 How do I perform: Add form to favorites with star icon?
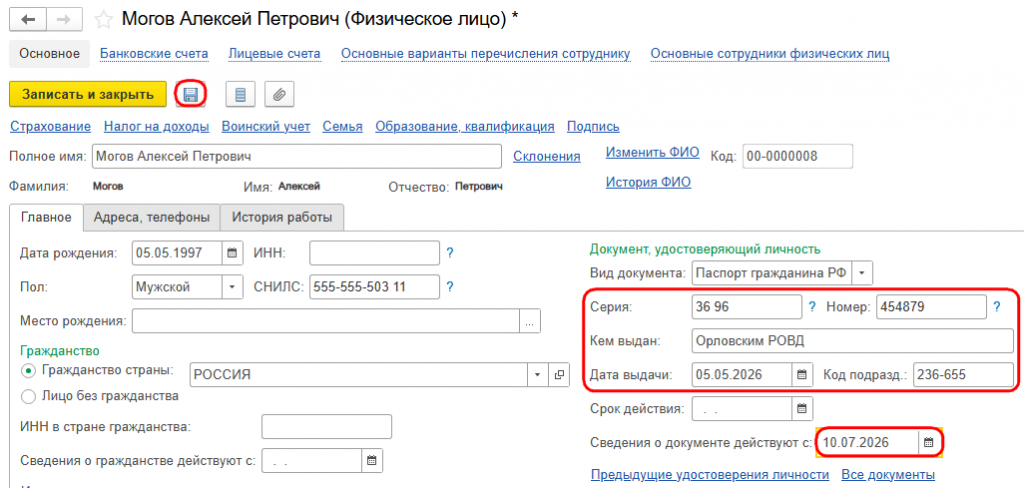click(104, 20)
